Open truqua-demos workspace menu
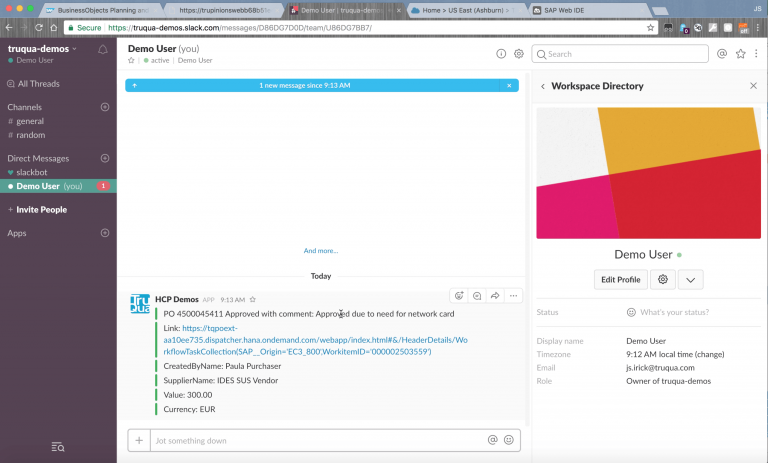The width and height of the screenshot is (768, 463). (42, 49)
